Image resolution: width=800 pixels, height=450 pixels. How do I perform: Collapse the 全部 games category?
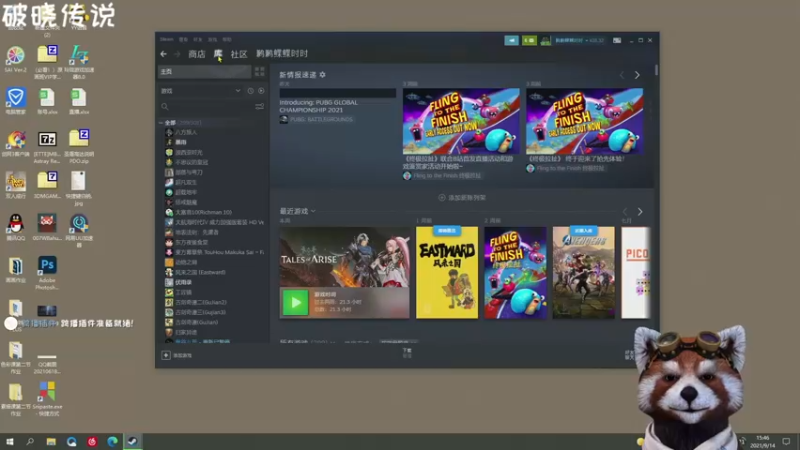pos(161,122)
